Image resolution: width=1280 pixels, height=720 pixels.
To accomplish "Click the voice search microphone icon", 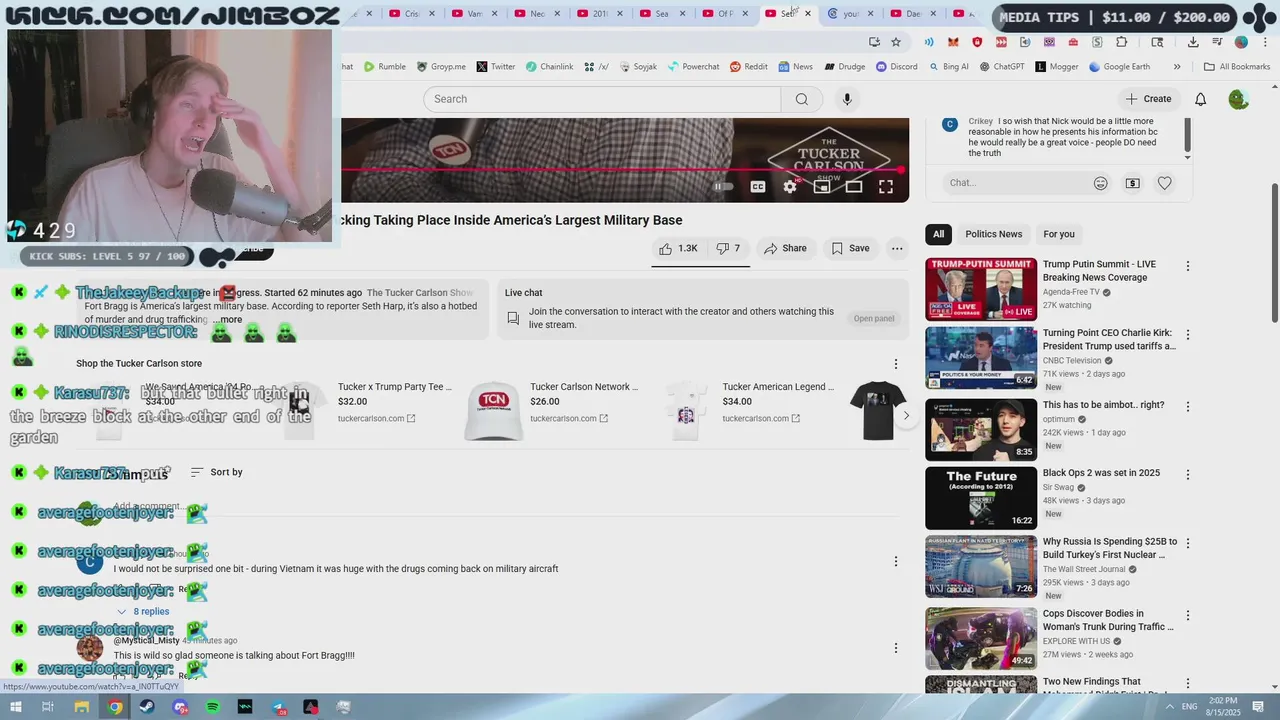I will [847, 99].
